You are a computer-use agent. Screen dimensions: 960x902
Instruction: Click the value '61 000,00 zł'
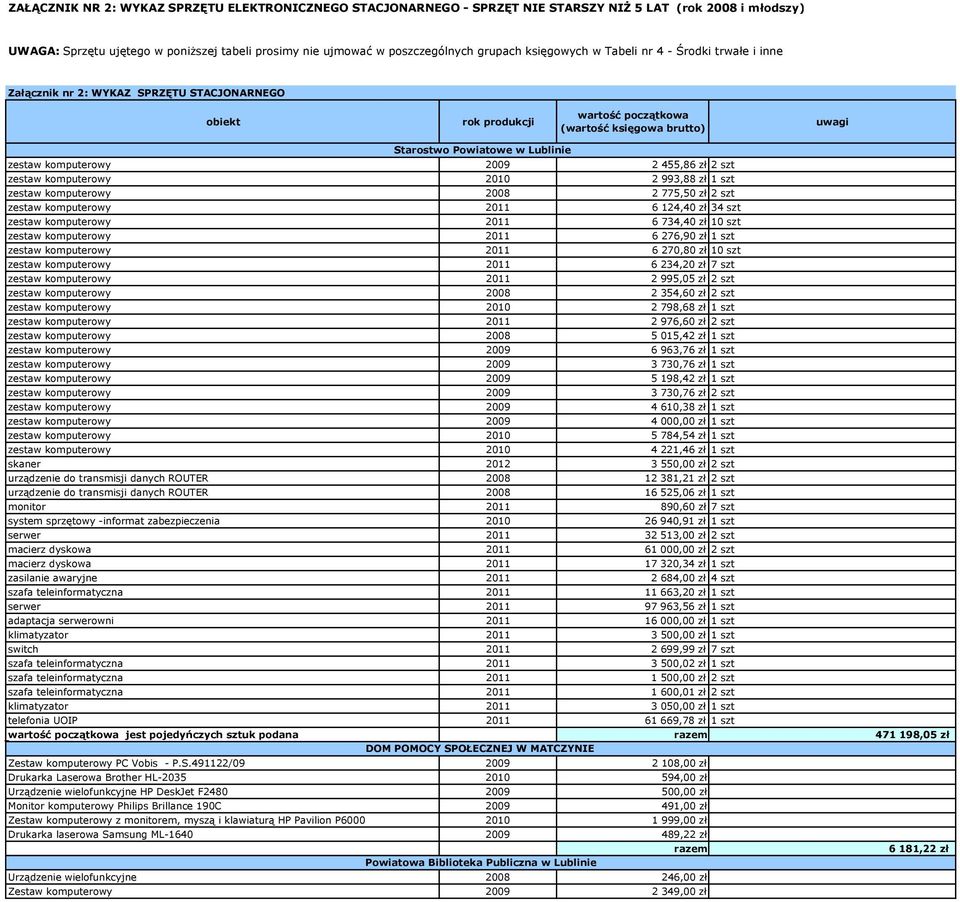(x=675, y=549)
